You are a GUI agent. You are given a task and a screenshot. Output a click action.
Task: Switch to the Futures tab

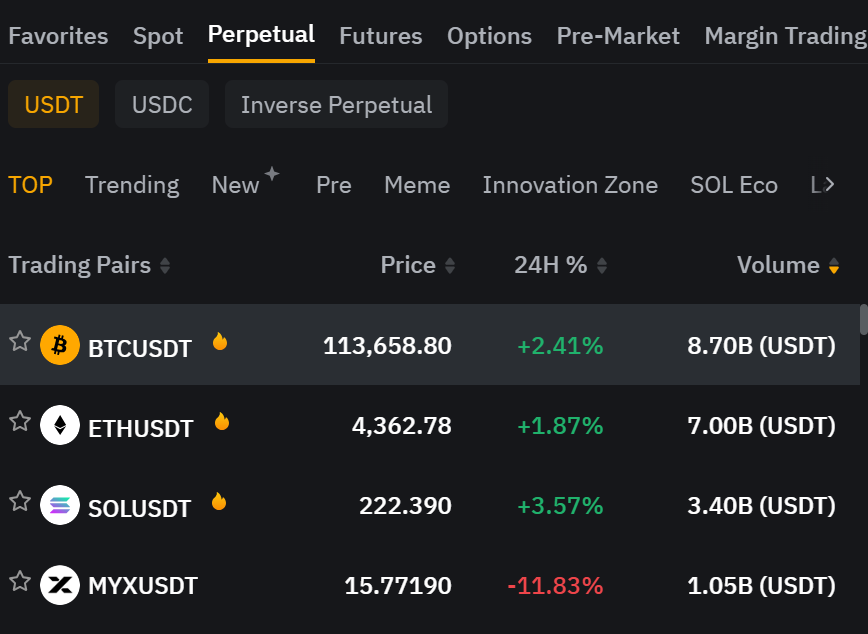pos(380,36)
